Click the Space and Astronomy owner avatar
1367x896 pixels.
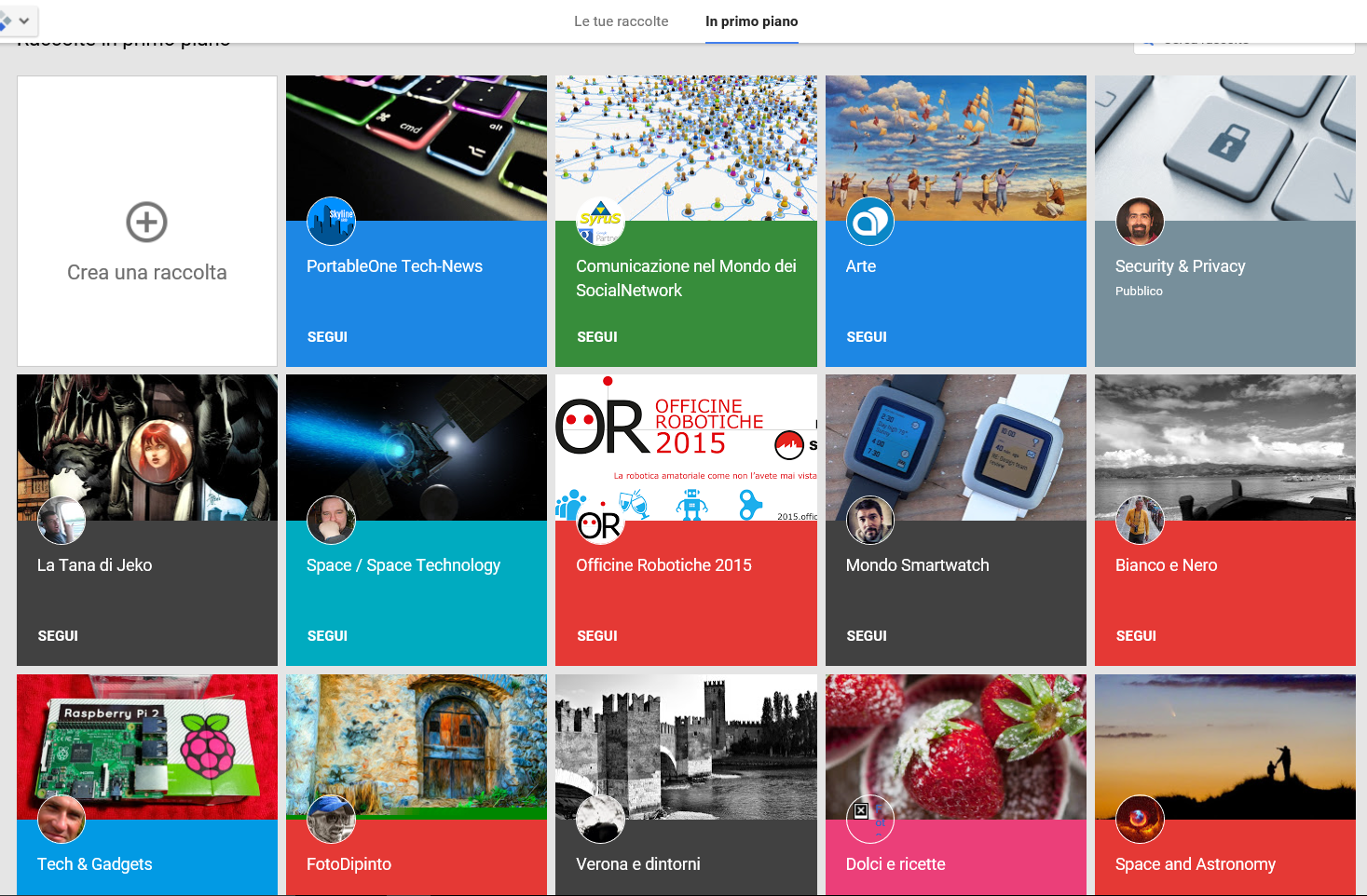(1140, 820)
